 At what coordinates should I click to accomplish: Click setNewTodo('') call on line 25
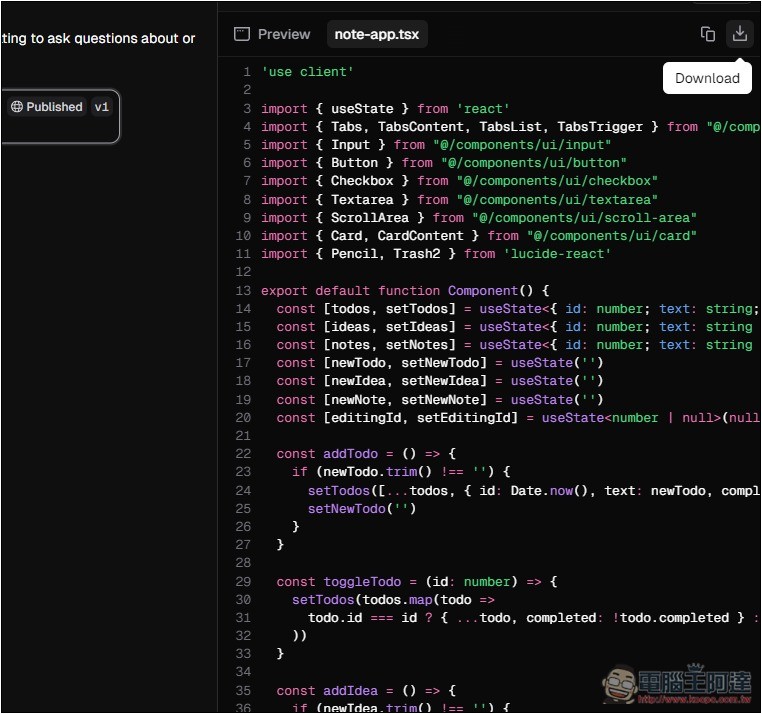[361, 508]
